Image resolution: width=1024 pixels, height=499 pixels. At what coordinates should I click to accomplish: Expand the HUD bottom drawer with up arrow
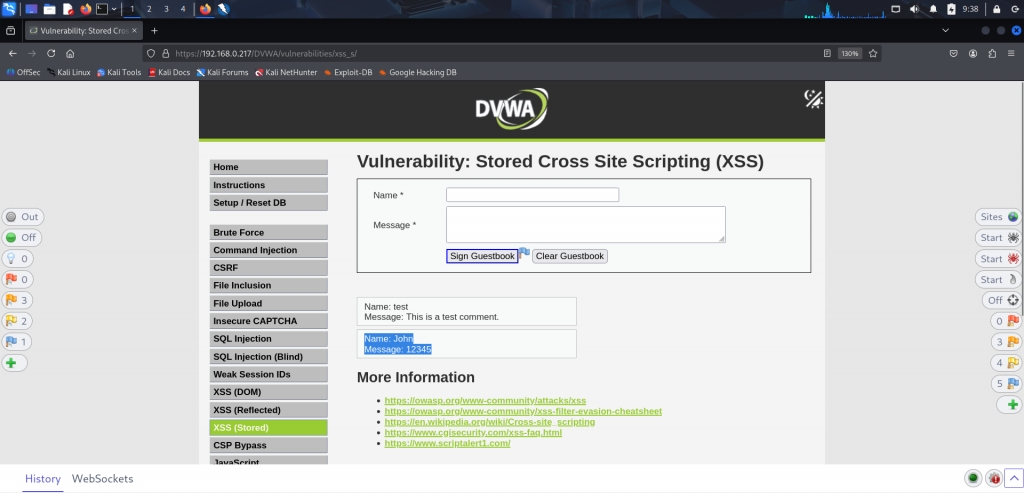coord(1014,478)
